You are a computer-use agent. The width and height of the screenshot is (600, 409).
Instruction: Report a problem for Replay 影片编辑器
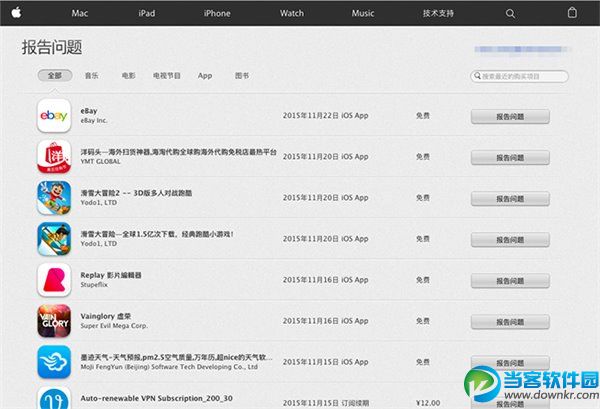tap(510, 281)
